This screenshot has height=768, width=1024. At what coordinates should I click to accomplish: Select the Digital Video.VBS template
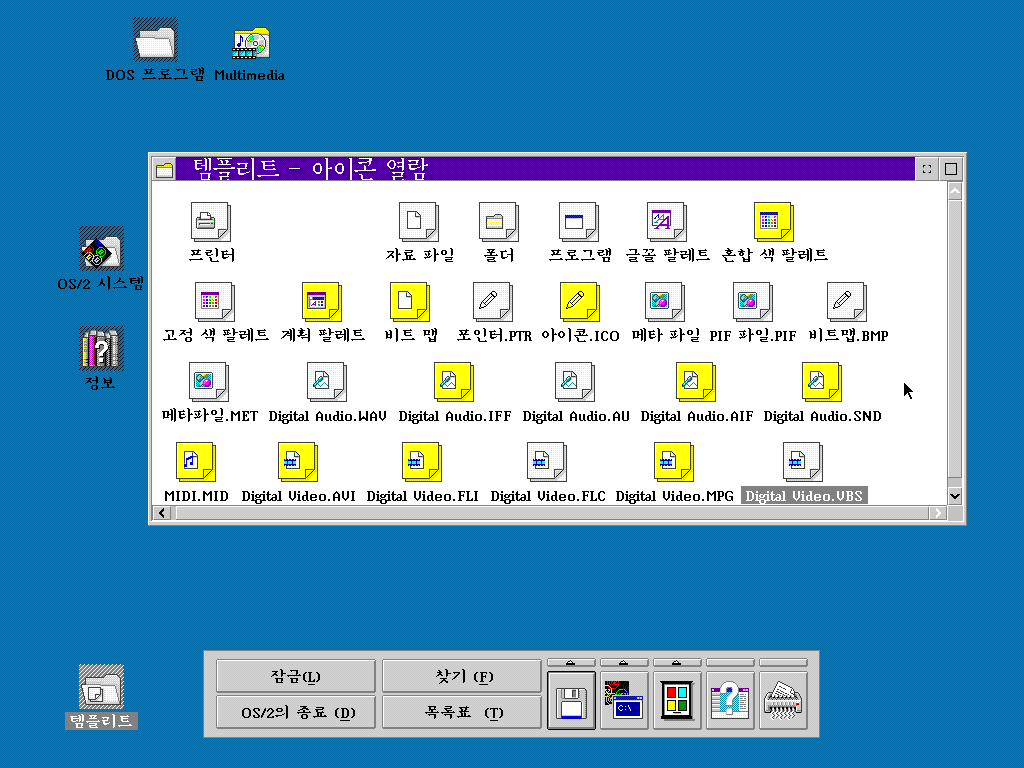tap(803, 462)
